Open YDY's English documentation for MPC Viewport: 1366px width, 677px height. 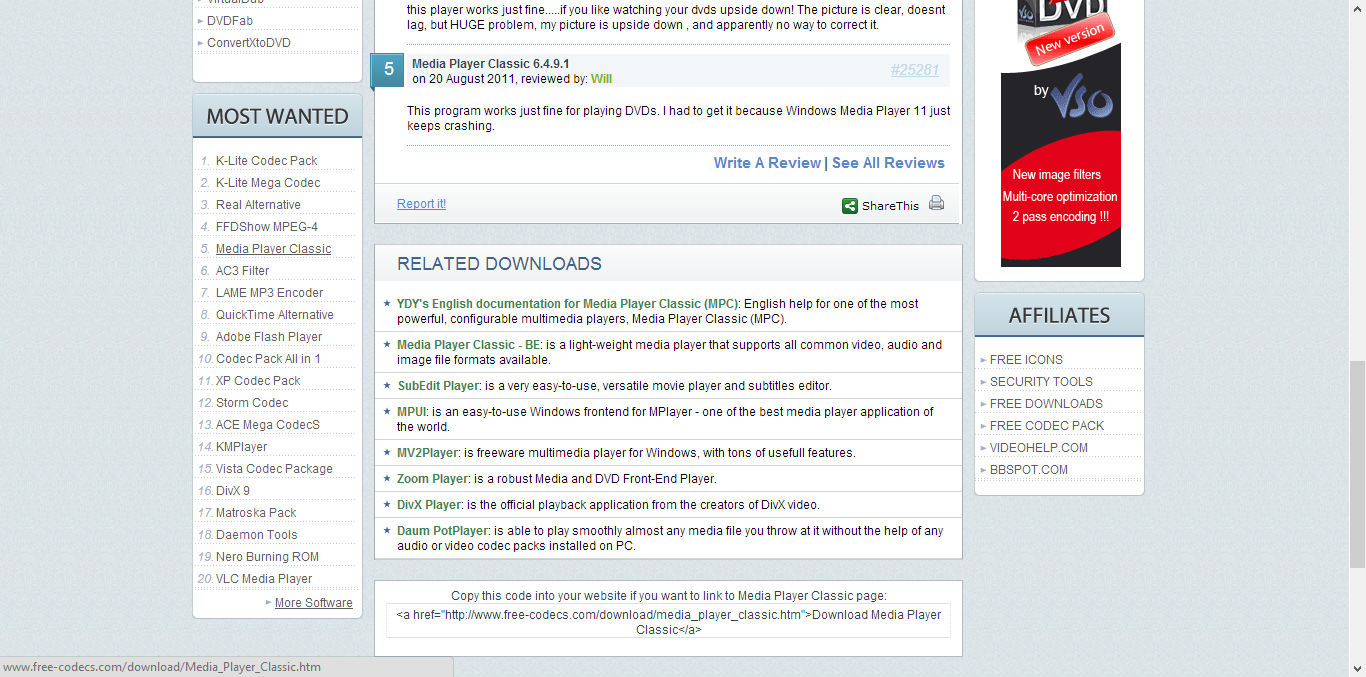(567, 304)
